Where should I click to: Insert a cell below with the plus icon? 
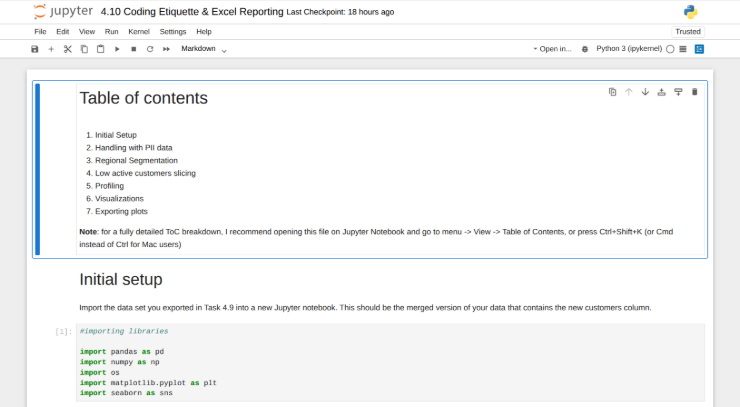point(51,49)
